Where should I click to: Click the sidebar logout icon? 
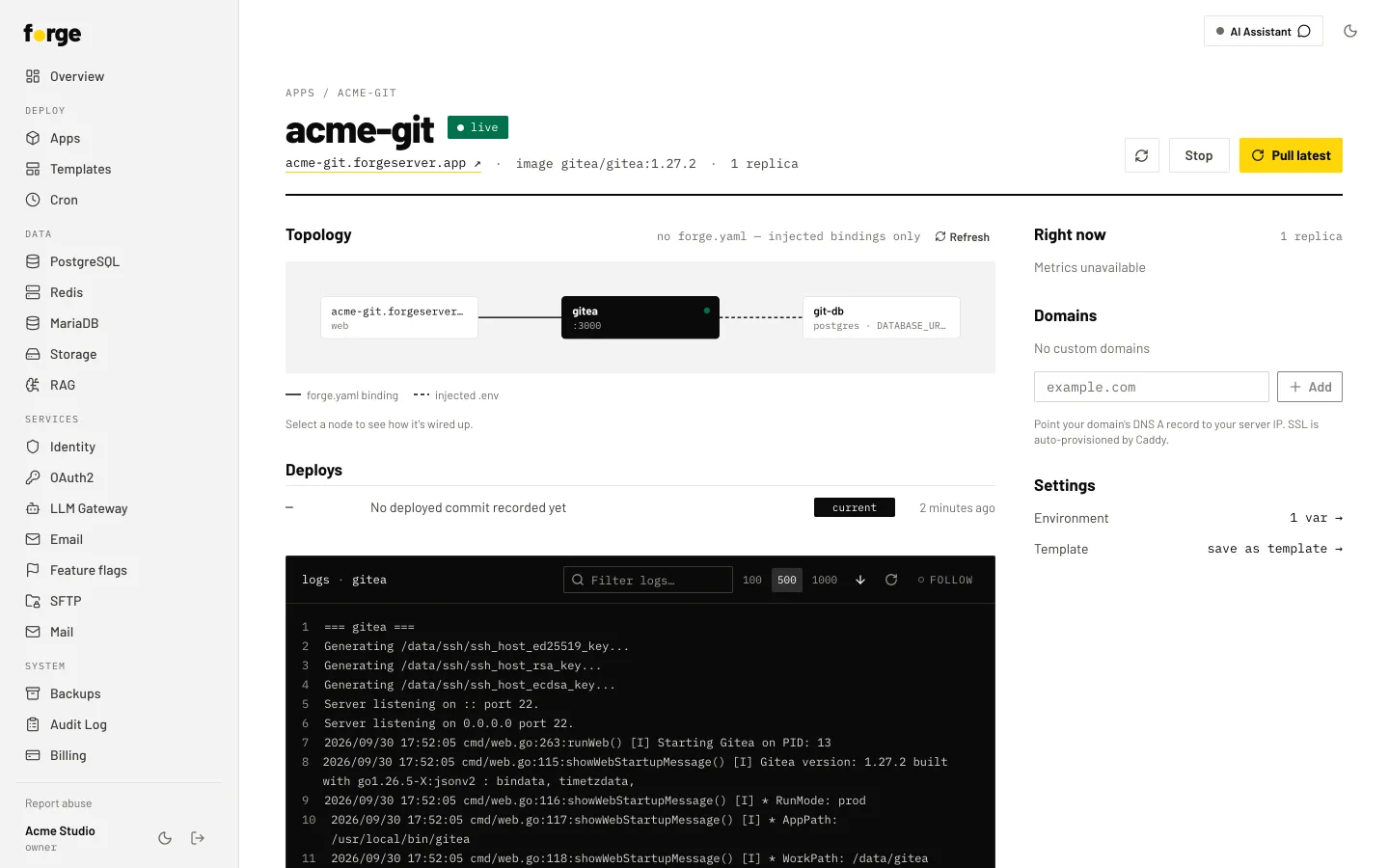point(198,838)
